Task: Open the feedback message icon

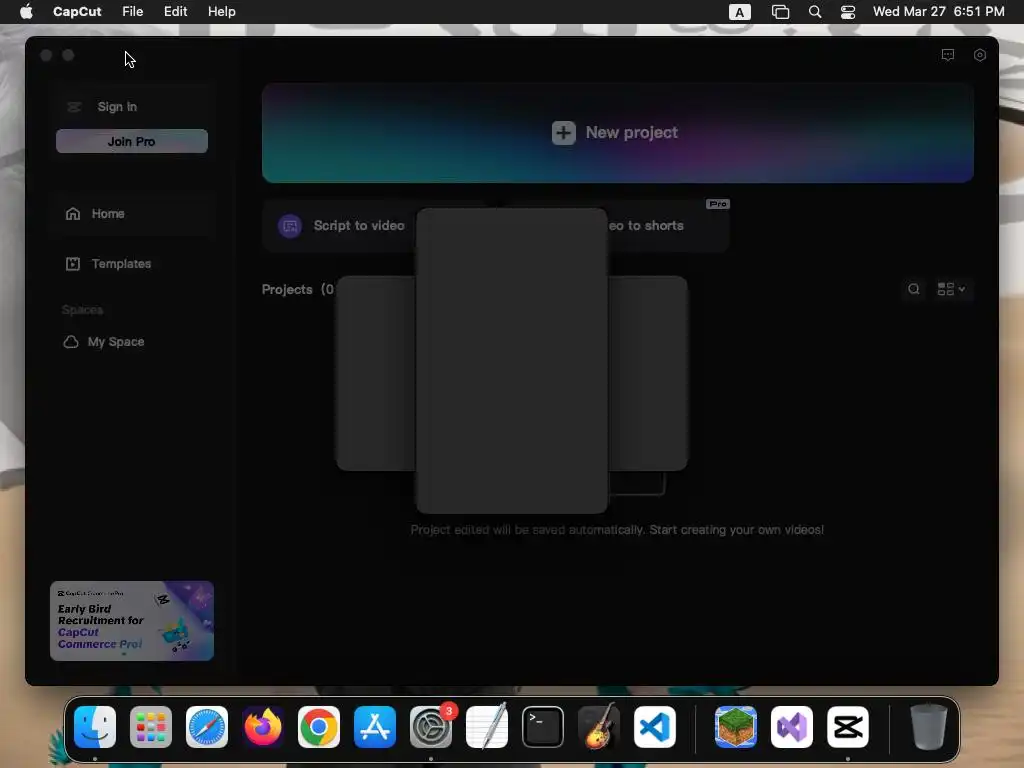Action: tap(948, 55)
